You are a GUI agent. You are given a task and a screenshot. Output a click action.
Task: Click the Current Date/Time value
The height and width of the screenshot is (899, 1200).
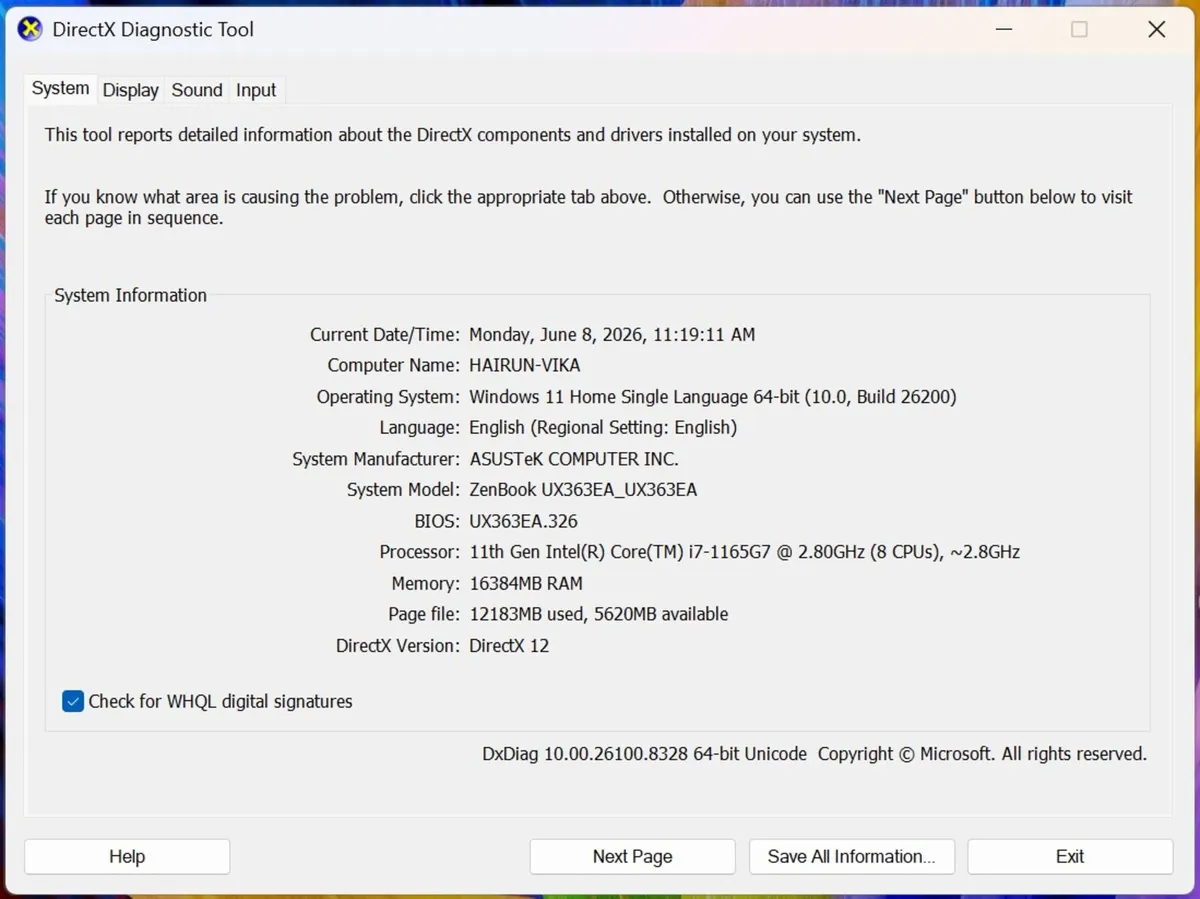pos(612,334)
